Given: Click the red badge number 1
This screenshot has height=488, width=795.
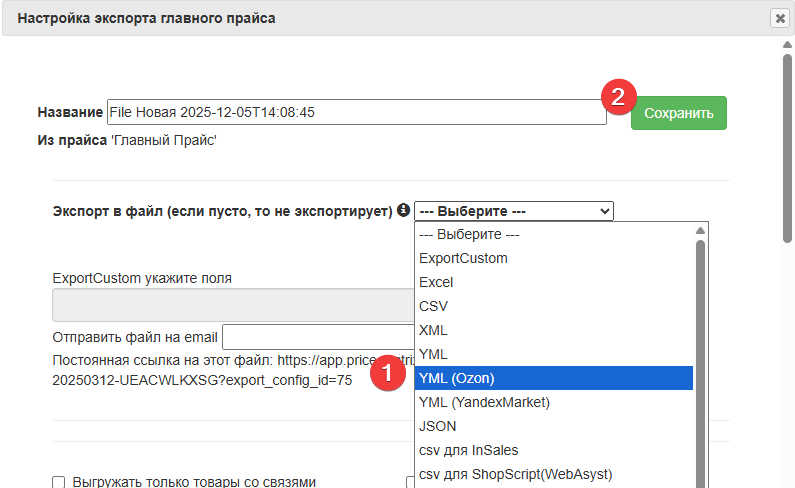Looking at the screenshot, I should coord(388,374).
